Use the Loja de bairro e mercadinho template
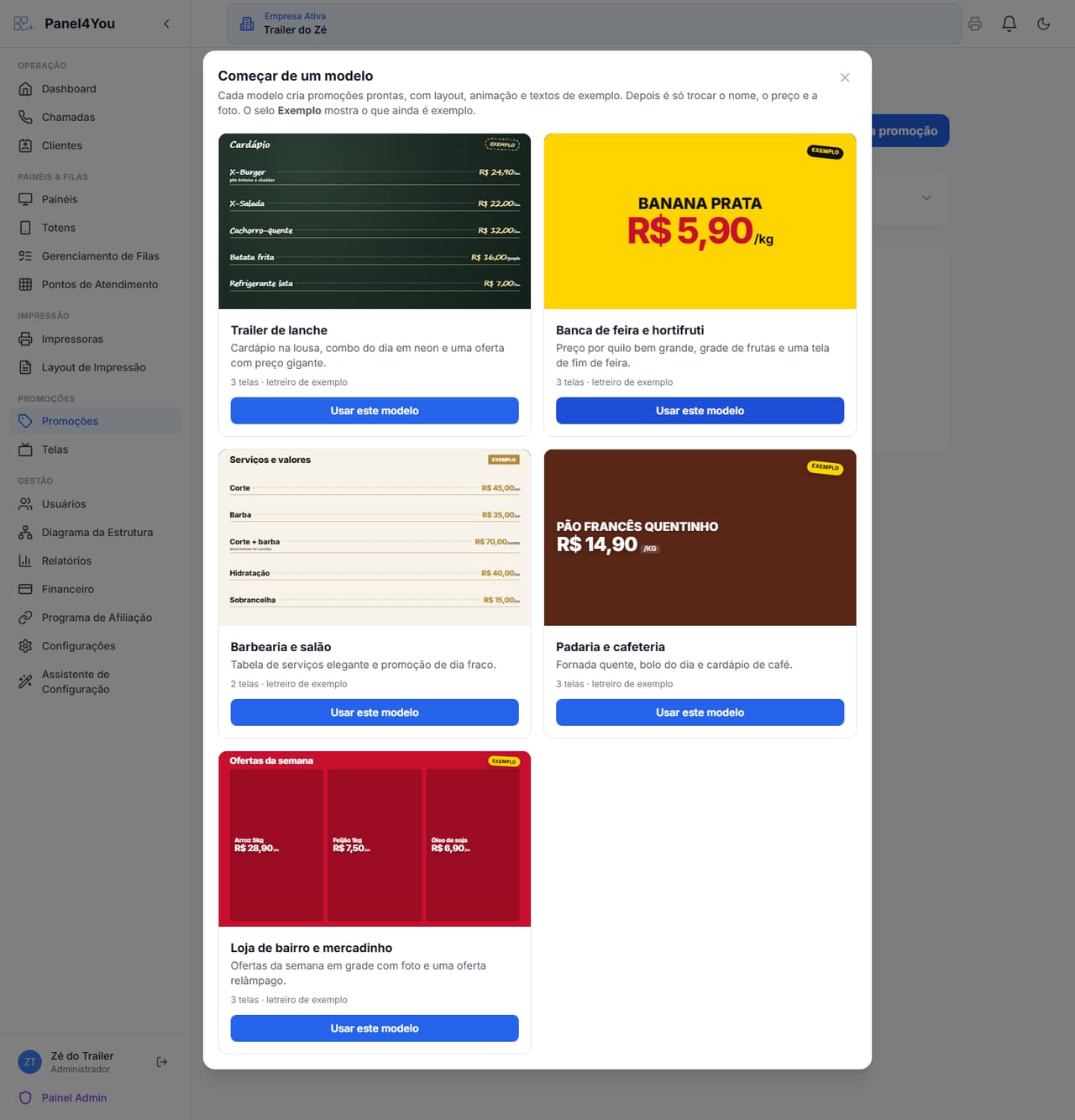 (375, 1028)
